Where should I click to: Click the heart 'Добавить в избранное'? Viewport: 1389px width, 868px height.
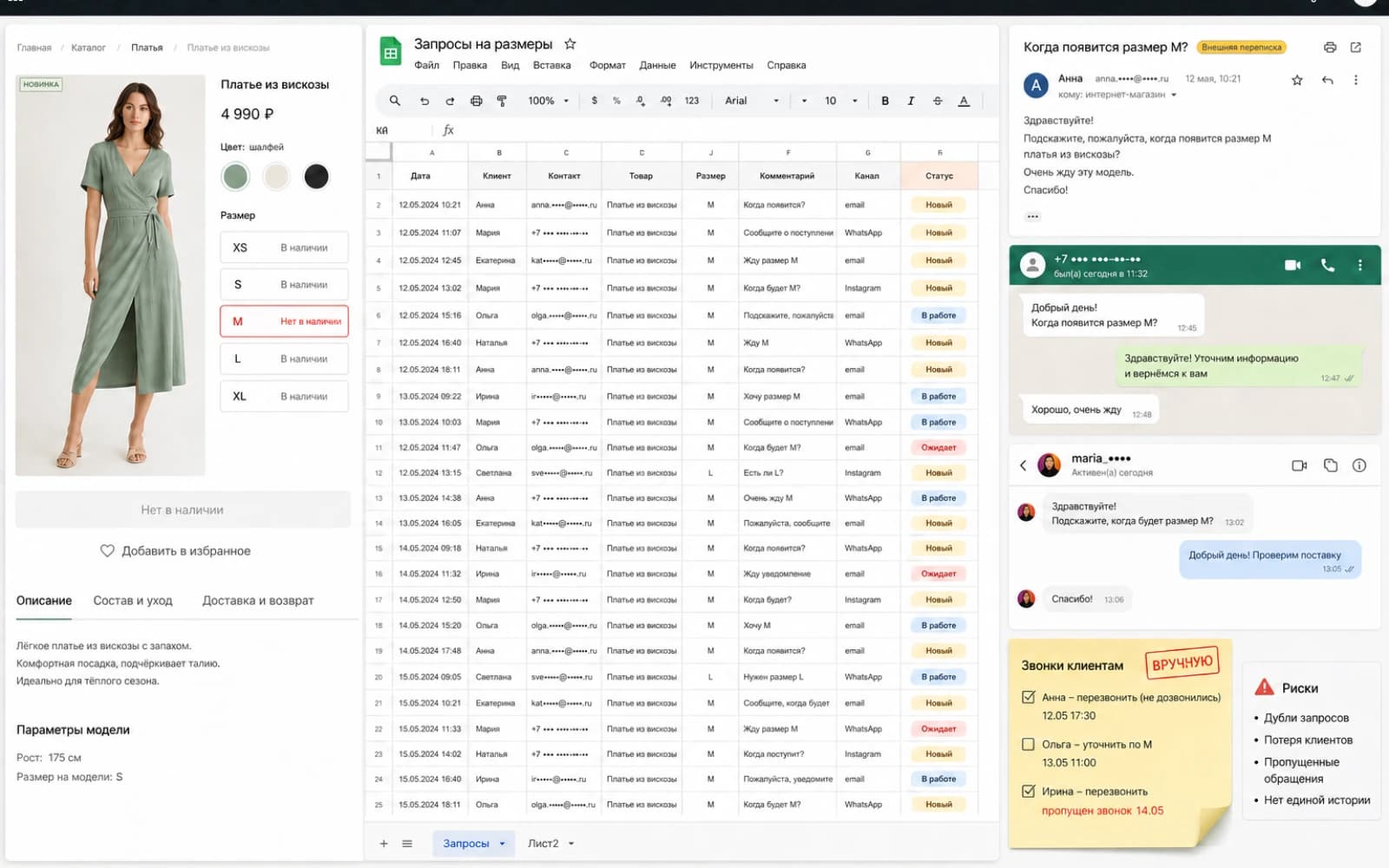click(x=107, y=550)
